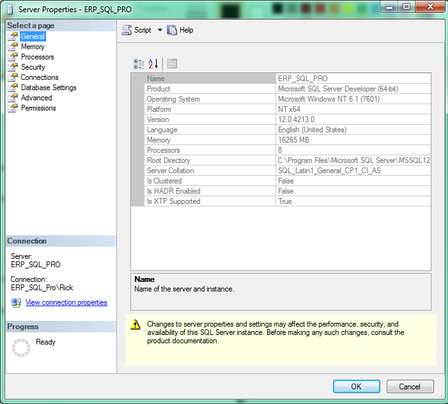The height and width of the screenshot is (404, 448).
Task: Click the 12.0.4213.0 version value
Action: pos(353,119)
